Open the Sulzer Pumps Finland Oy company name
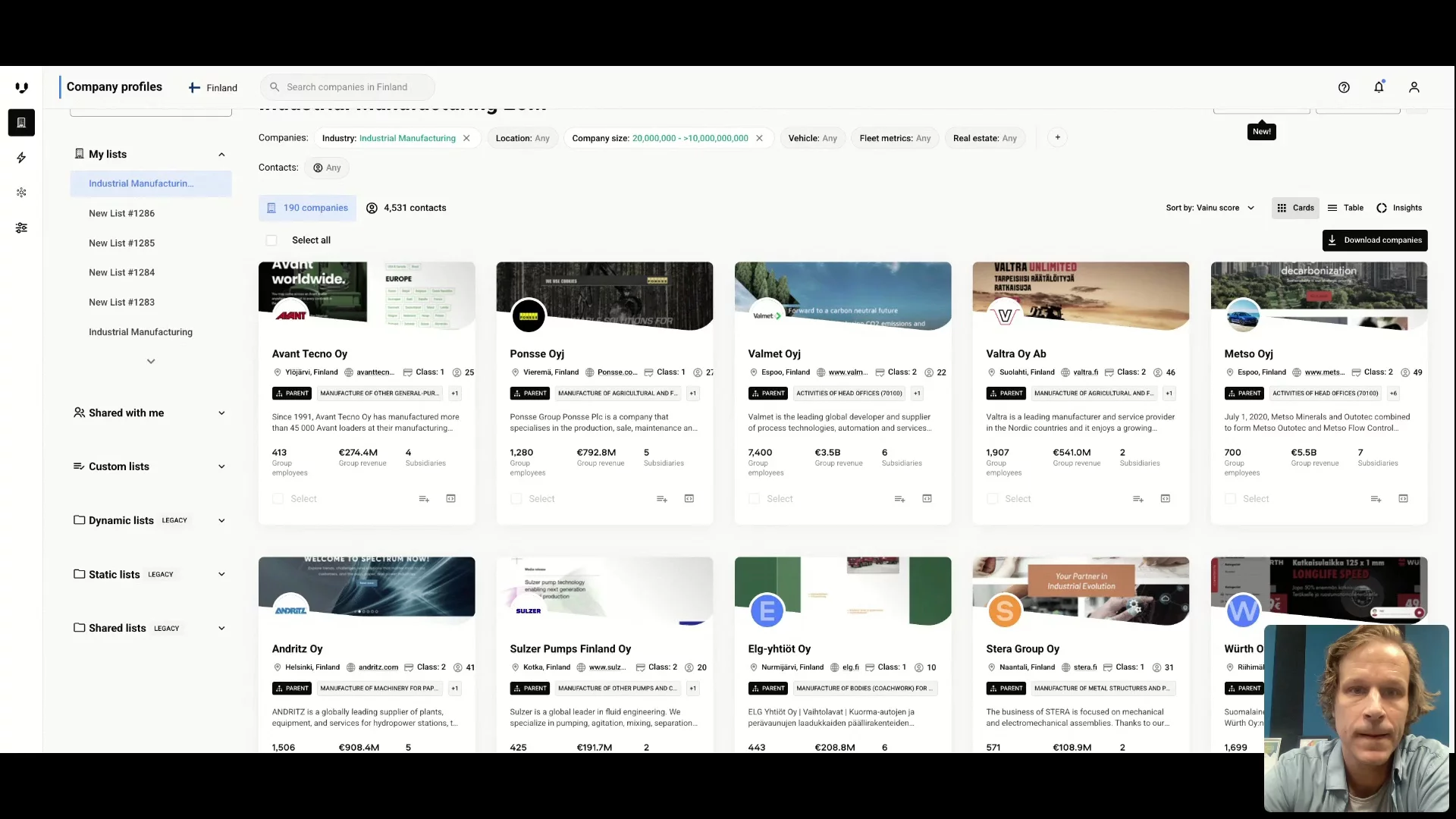1456x819 pixels. pos(570,649)
